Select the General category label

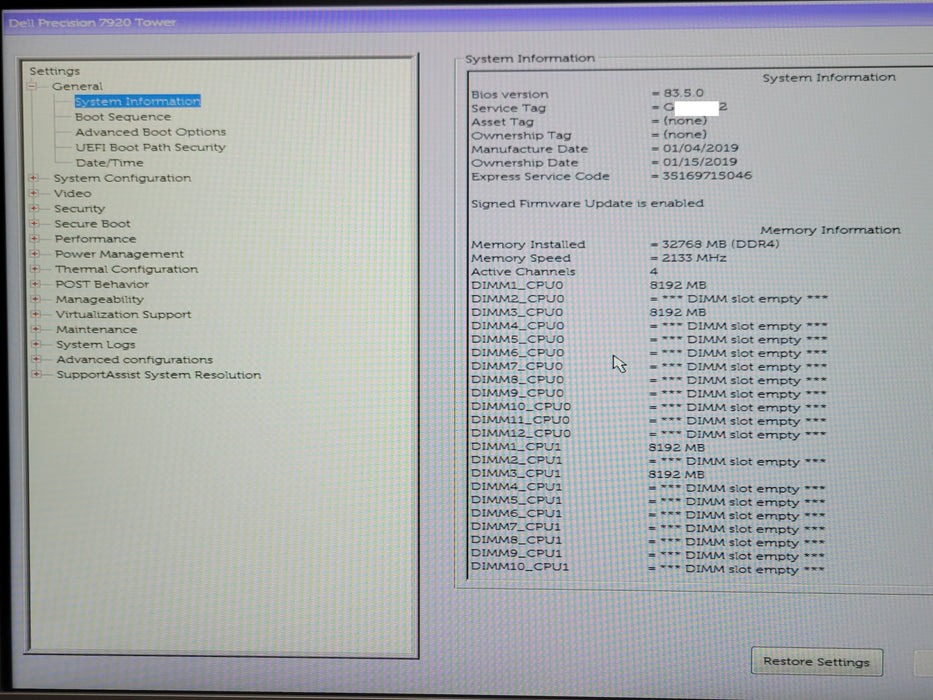(77, 86)
